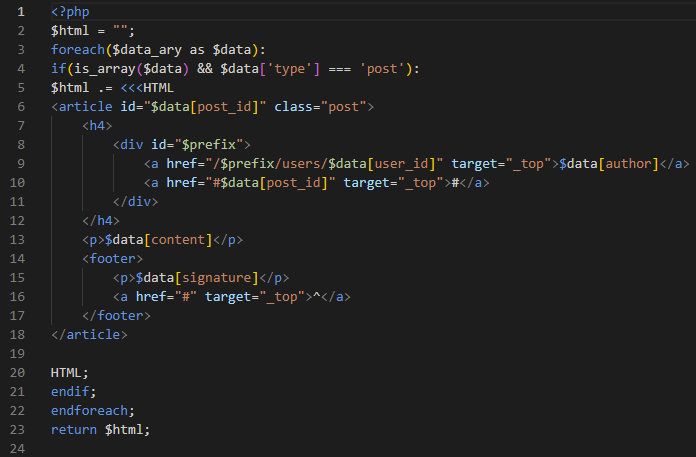Viewport: 696px width, 457px height.
Task: Click the 'post' string on line 4
Action: pos(382,69)
